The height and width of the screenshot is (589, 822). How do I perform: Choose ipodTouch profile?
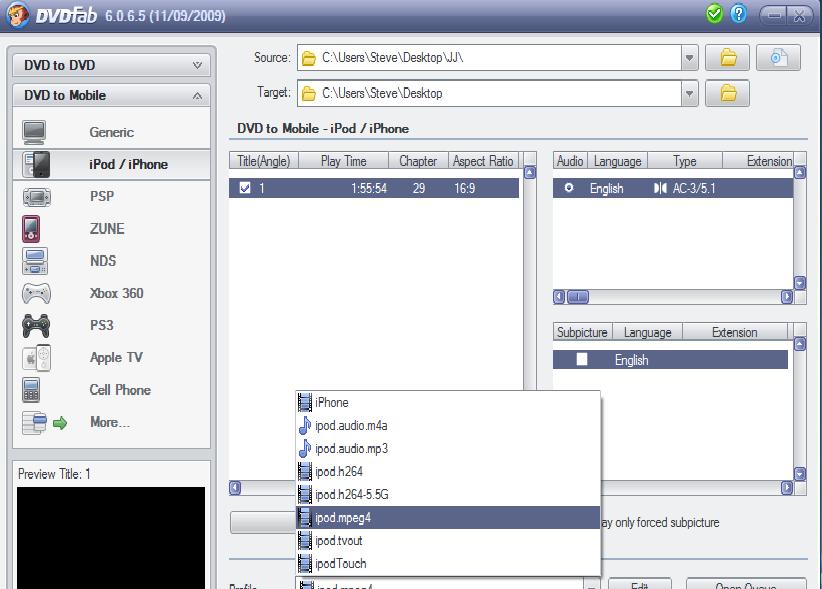pyautogui.click(x=448, y=564)
